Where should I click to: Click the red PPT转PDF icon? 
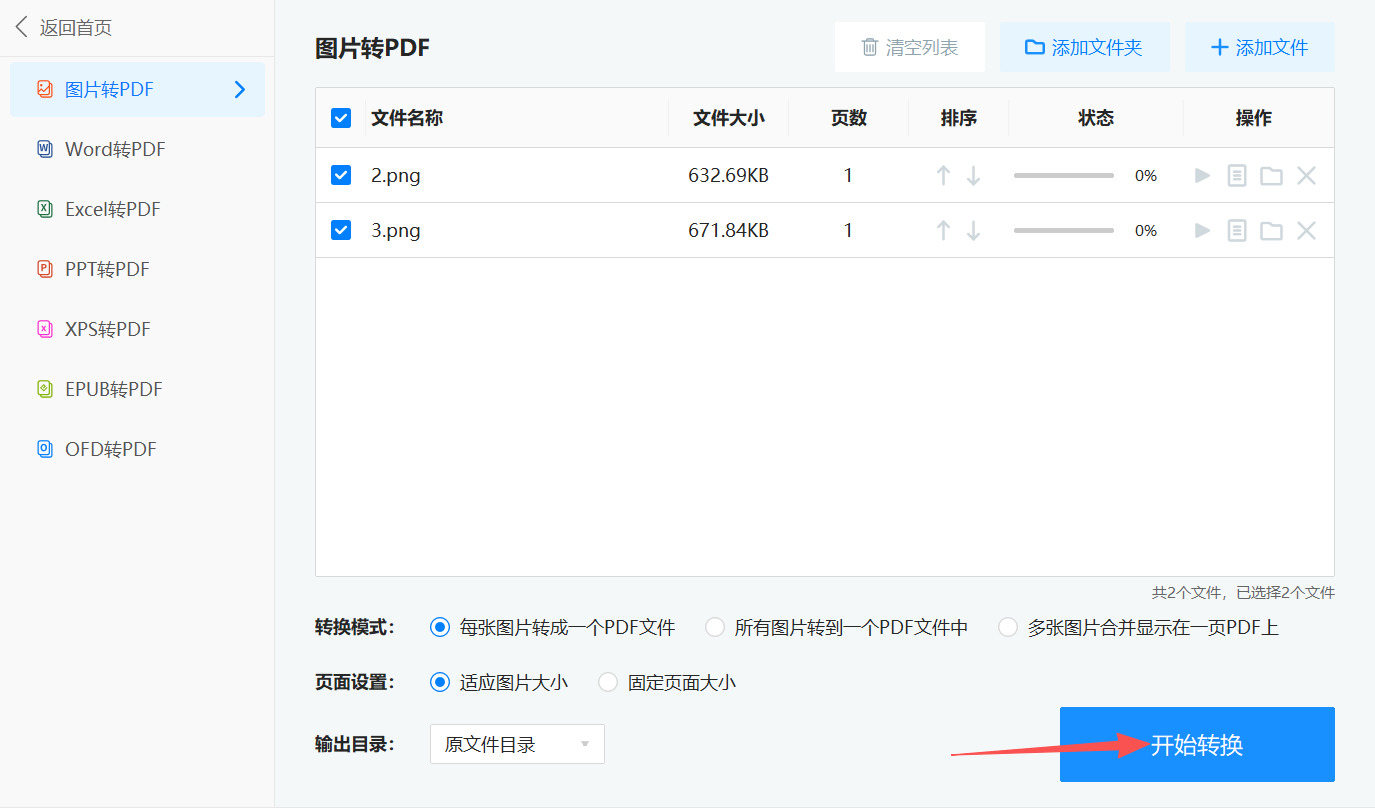pos(44,269)
